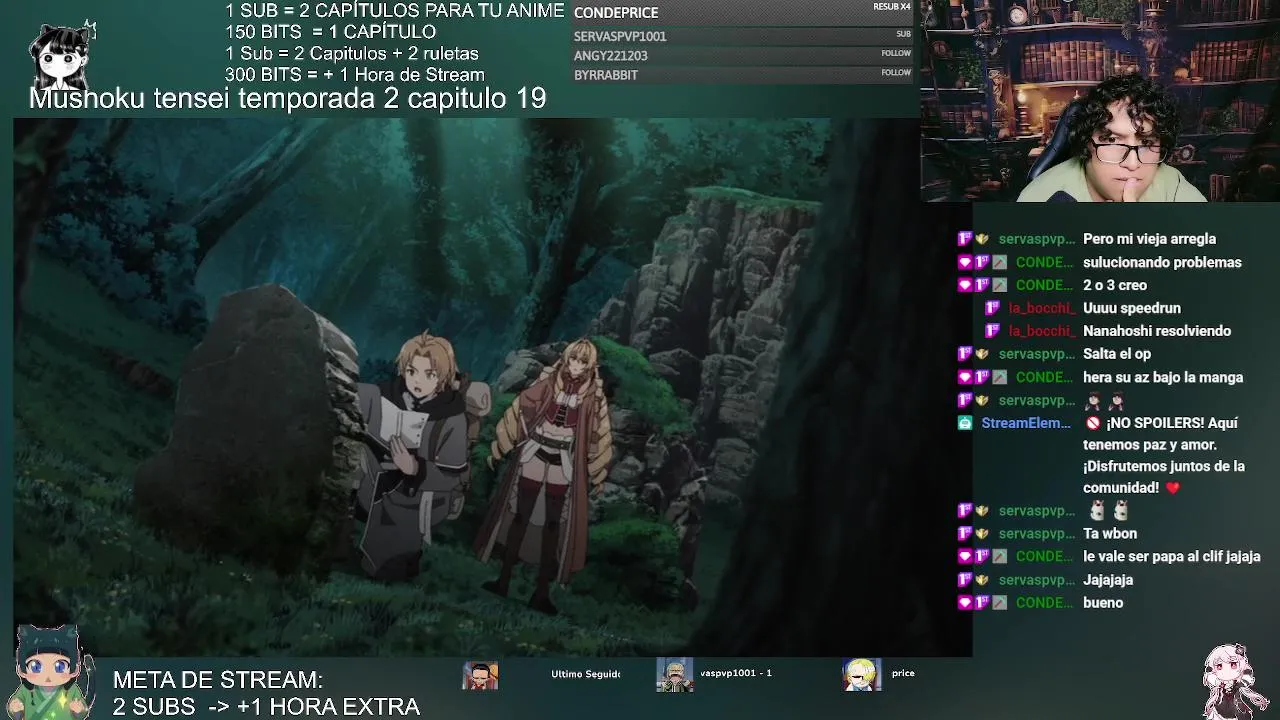Click 'servaspvp...' on 'Pero mi vieja arregla' row

1036,239
